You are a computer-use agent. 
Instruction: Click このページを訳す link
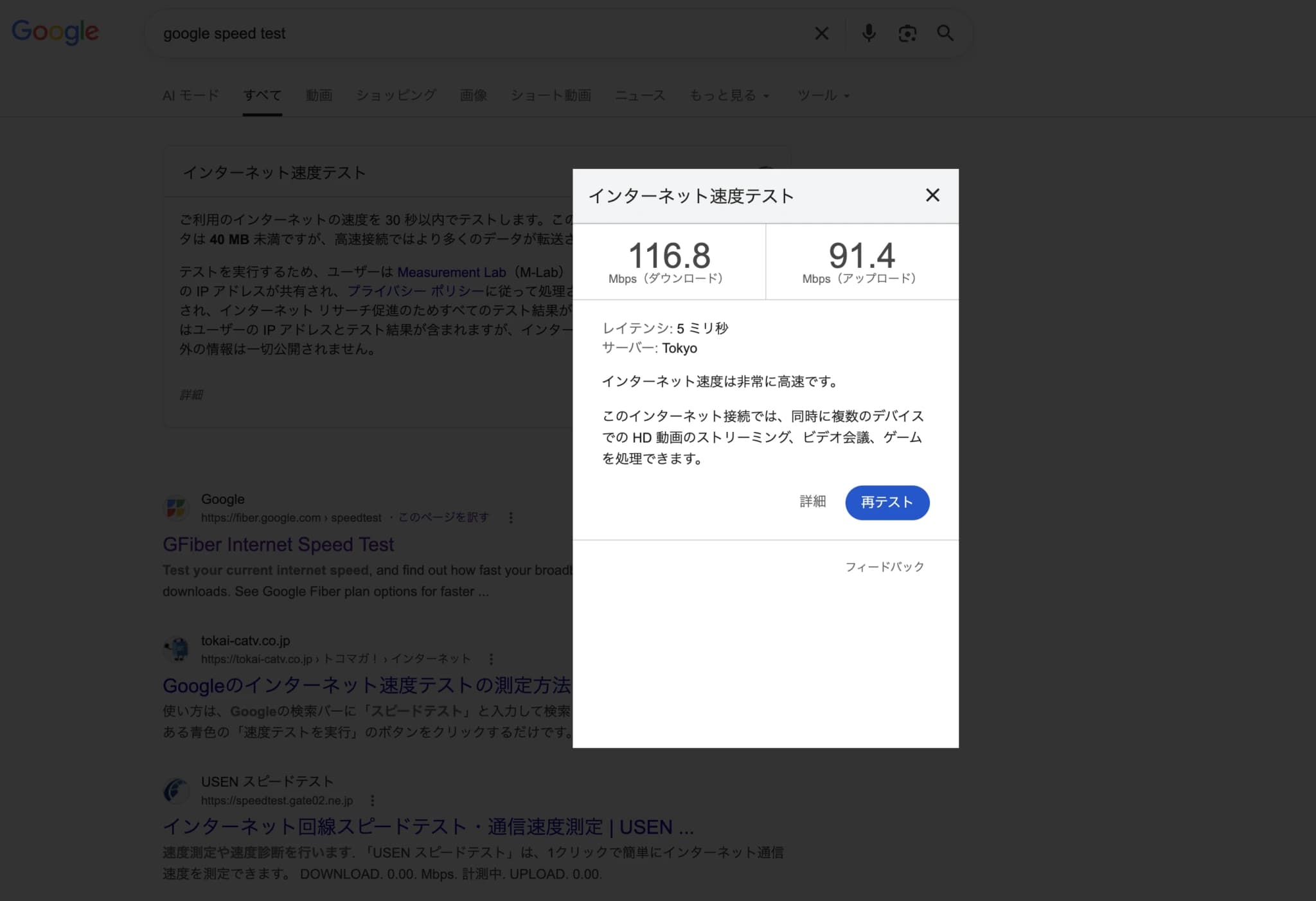point(443,517)
